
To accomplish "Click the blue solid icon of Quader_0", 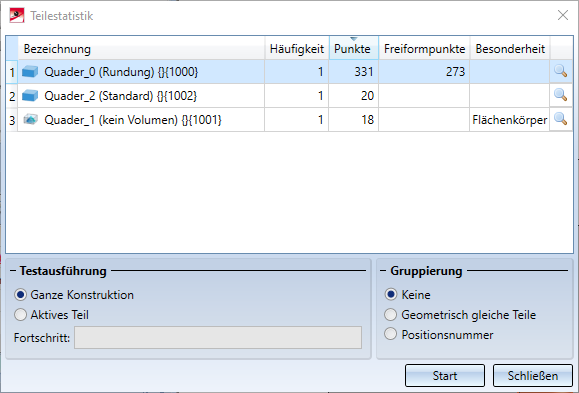I will (x=30, y=72).
